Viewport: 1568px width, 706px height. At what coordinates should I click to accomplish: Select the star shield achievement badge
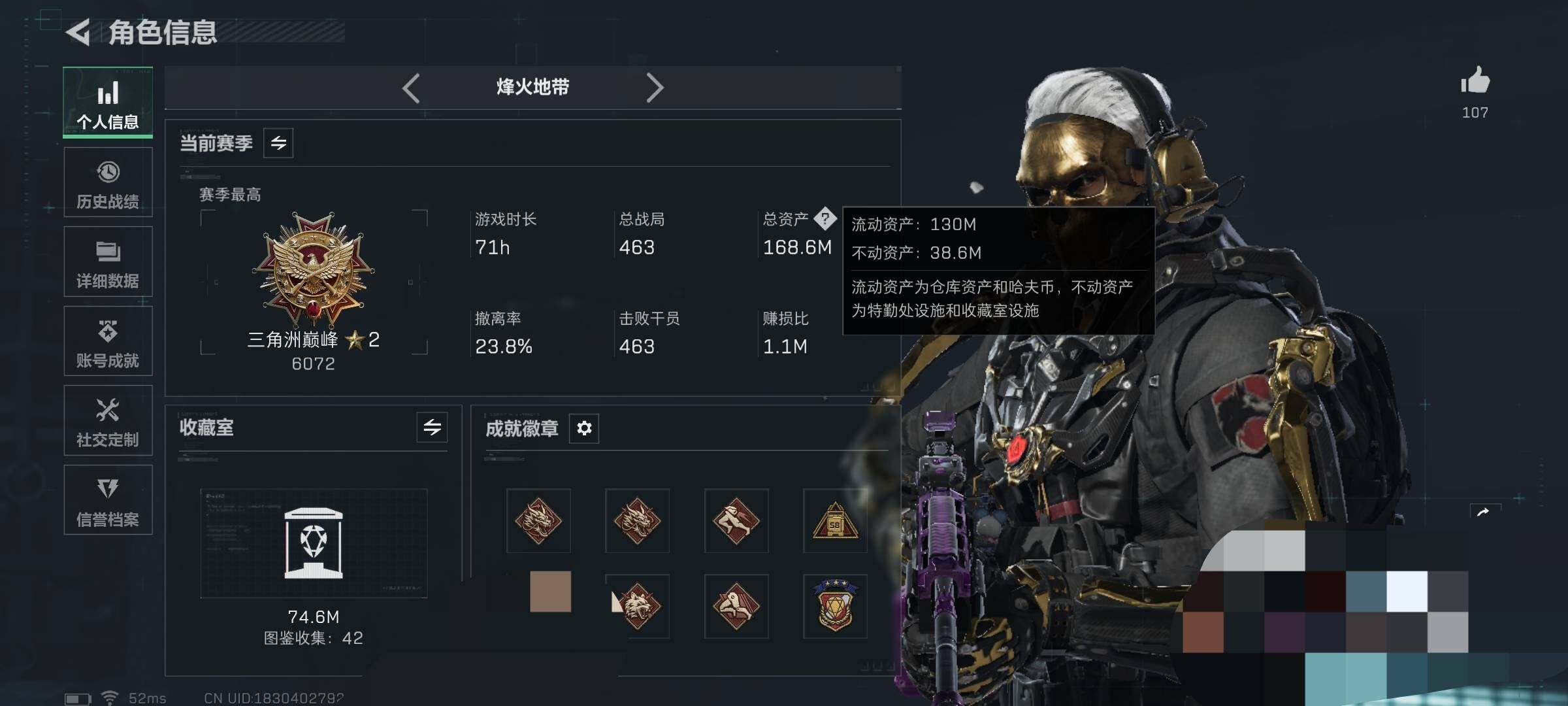(835, 606)
